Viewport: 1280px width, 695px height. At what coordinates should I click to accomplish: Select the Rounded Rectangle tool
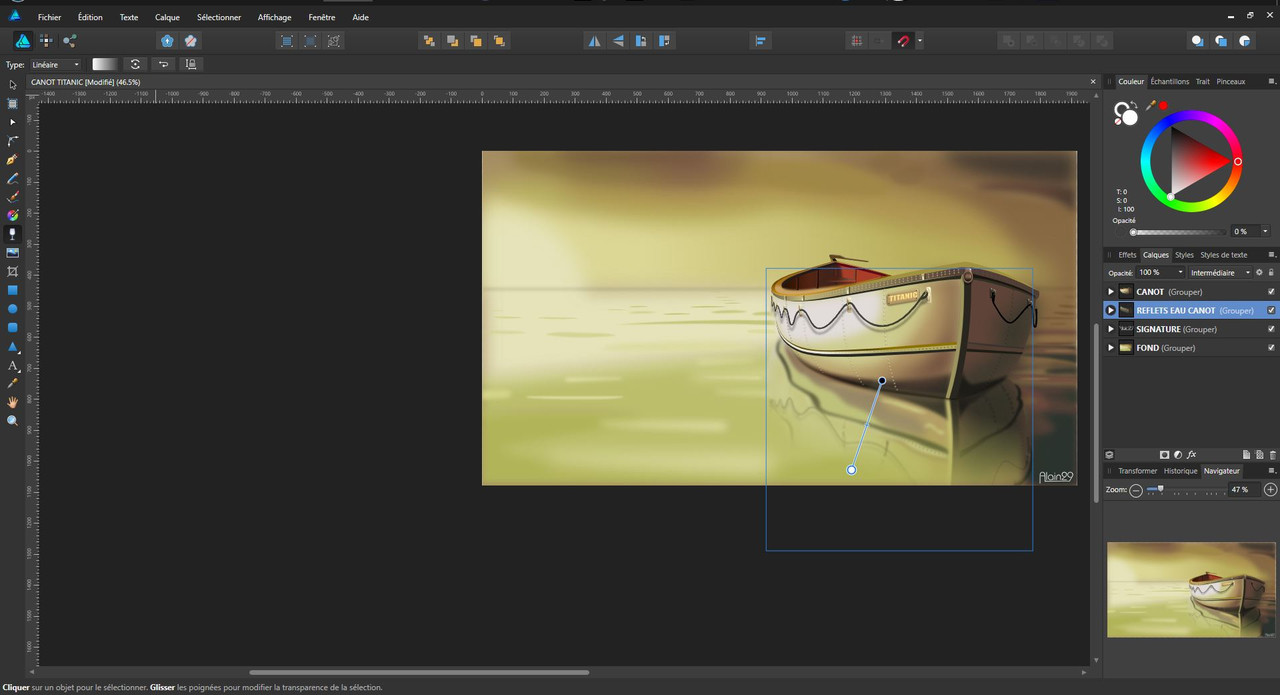tap(12, 327)
